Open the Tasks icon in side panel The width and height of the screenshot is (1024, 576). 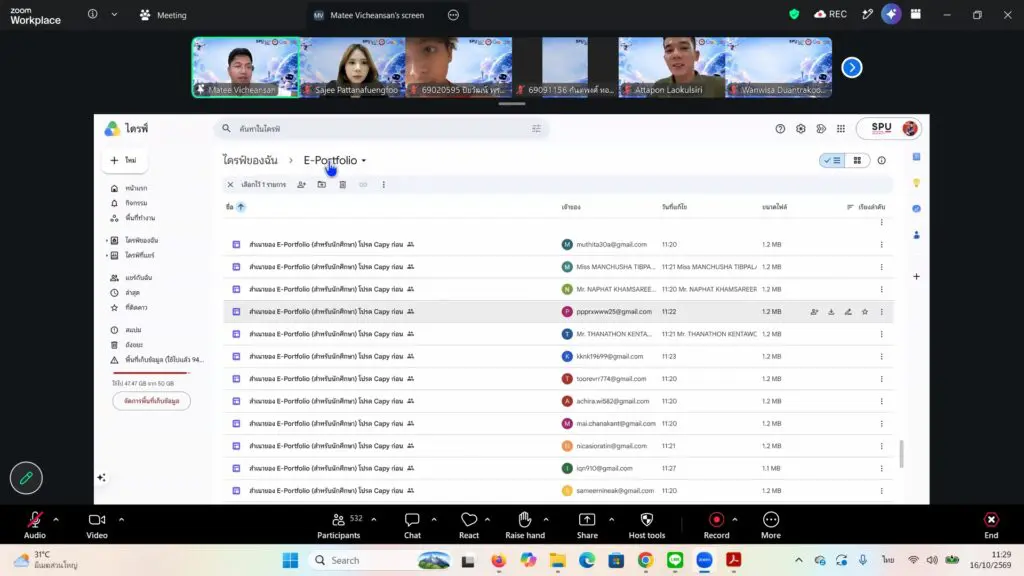(916, 208)
